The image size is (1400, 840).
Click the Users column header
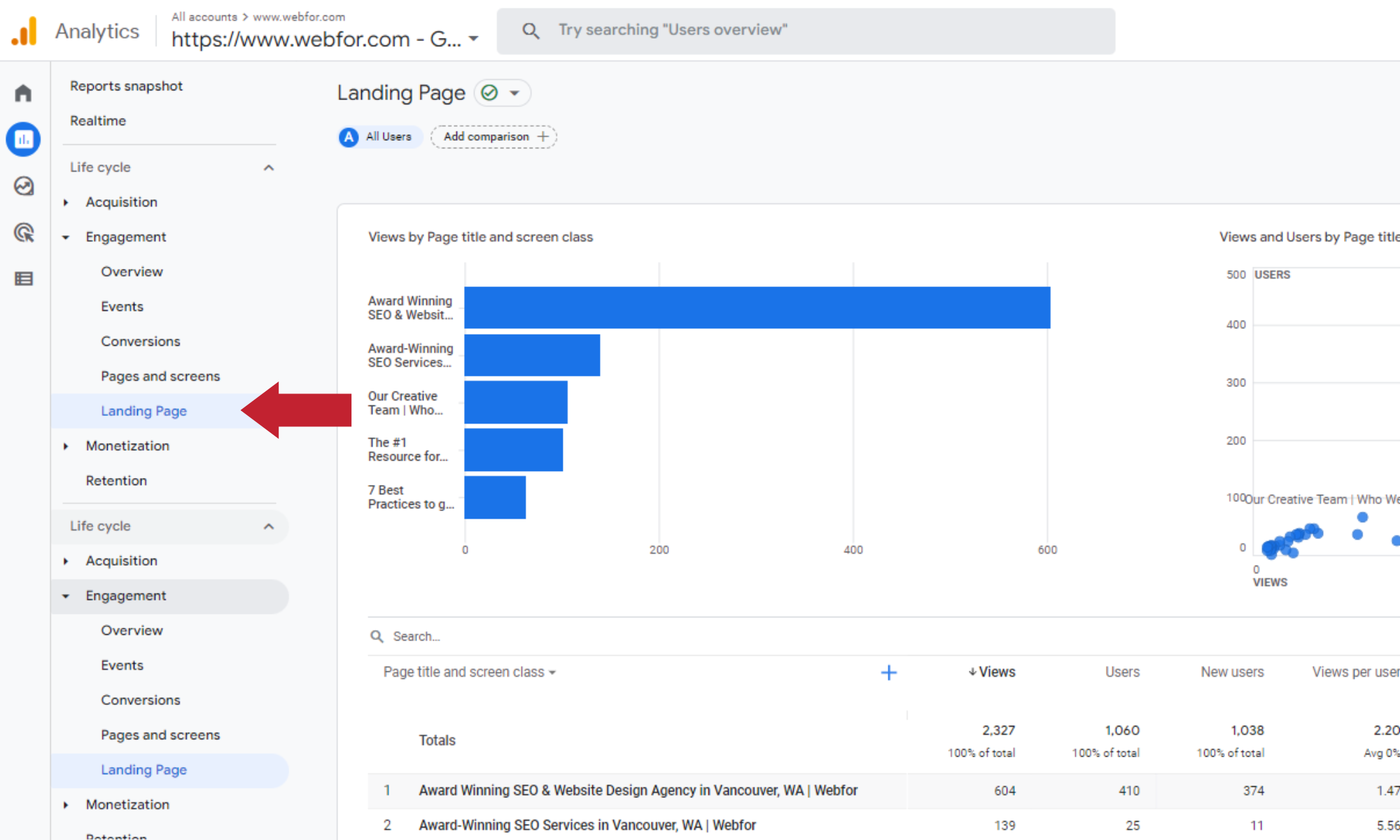pos(1122,672)
